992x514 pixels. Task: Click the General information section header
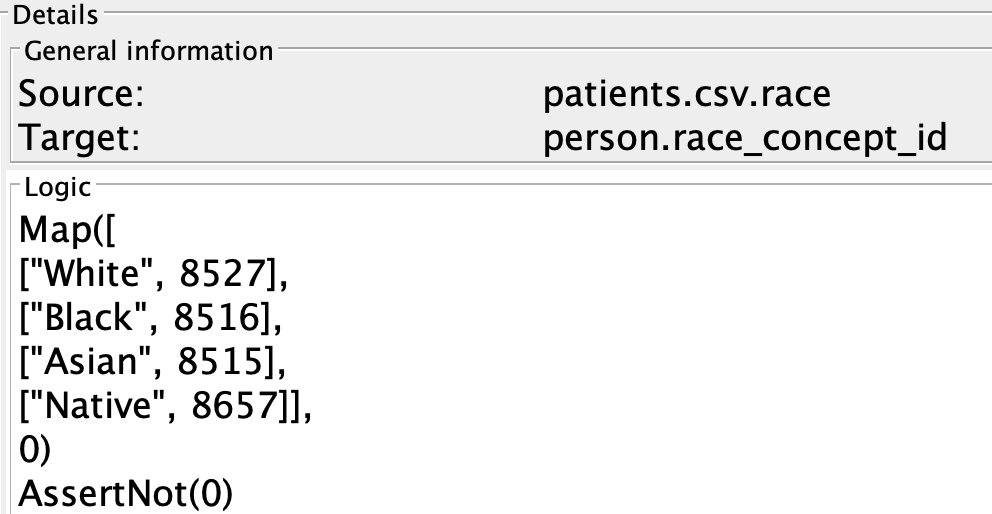[149, 51]
